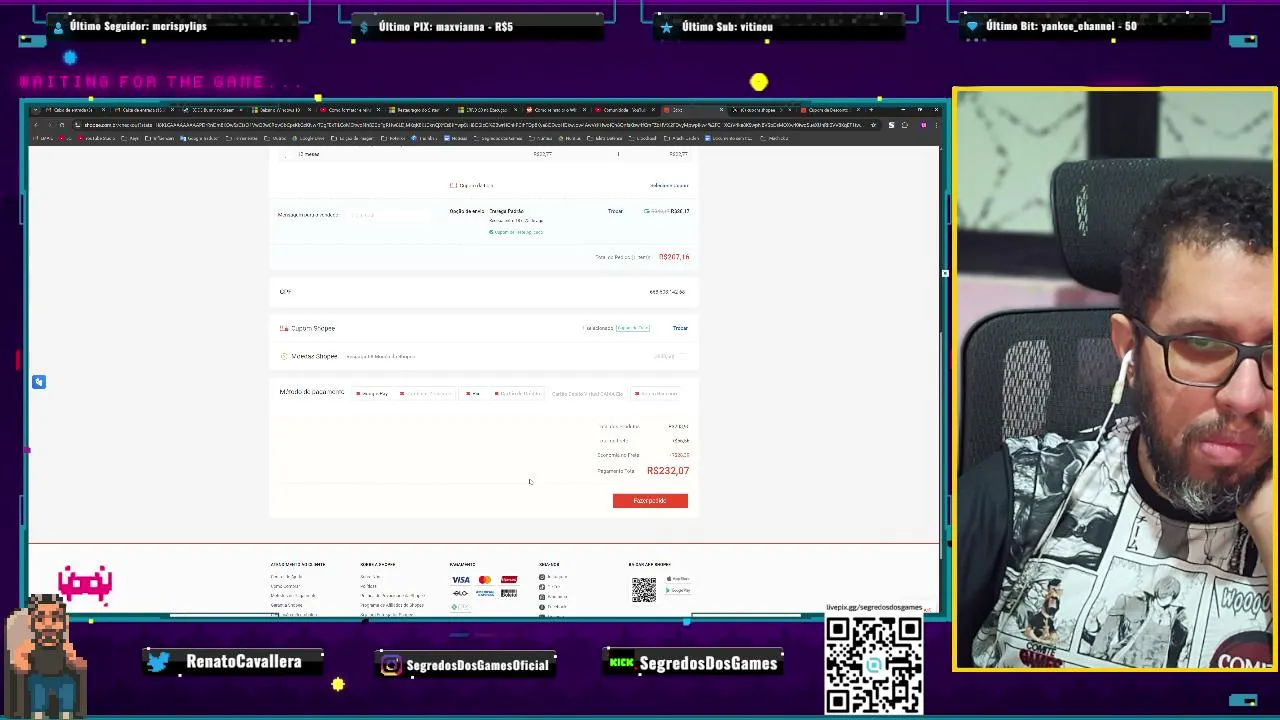Click the red Hipercard logo in footer

pyautogui.click(x=509, y=580)
